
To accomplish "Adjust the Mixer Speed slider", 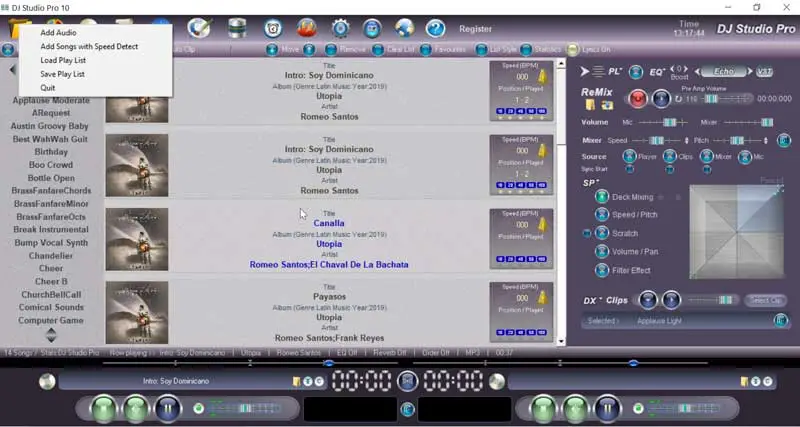I will [x=656, y=140].
